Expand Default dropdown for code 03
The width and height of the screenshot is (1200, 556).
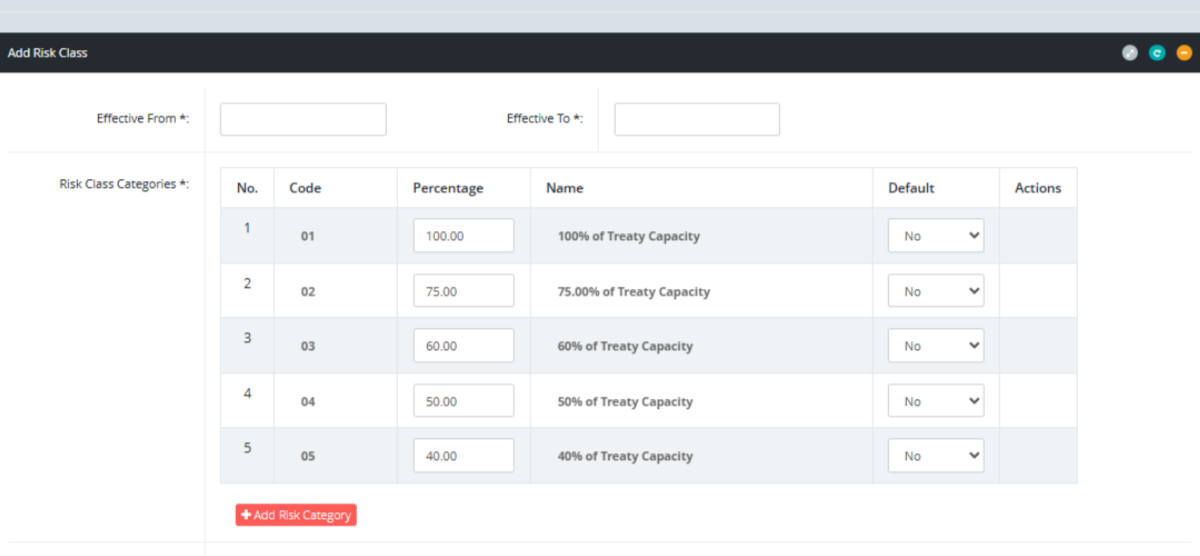(x=935, y=346)
